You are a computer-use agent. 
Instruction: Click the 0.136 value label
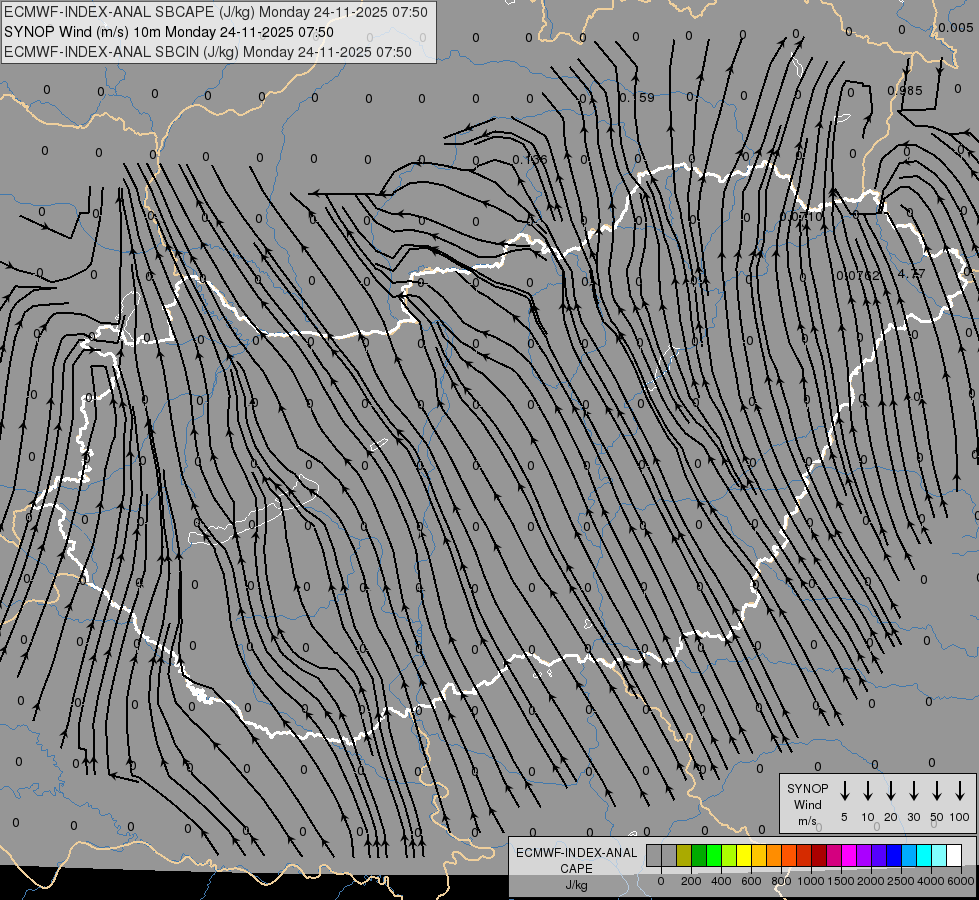529,160
